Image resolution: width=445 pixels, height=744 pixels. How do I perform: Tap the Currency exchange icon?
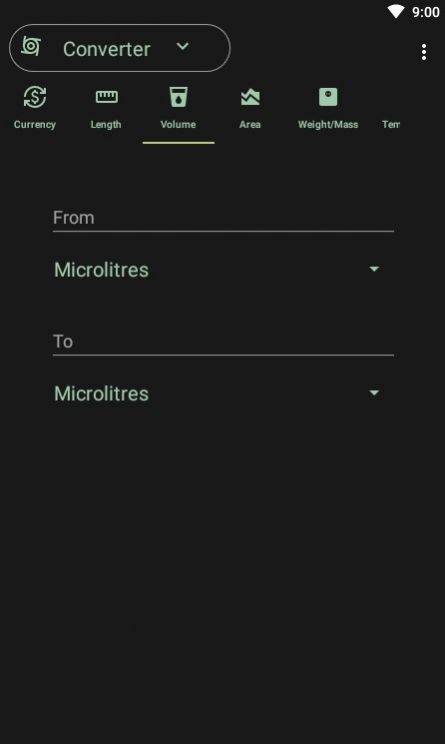coord(35,97)
